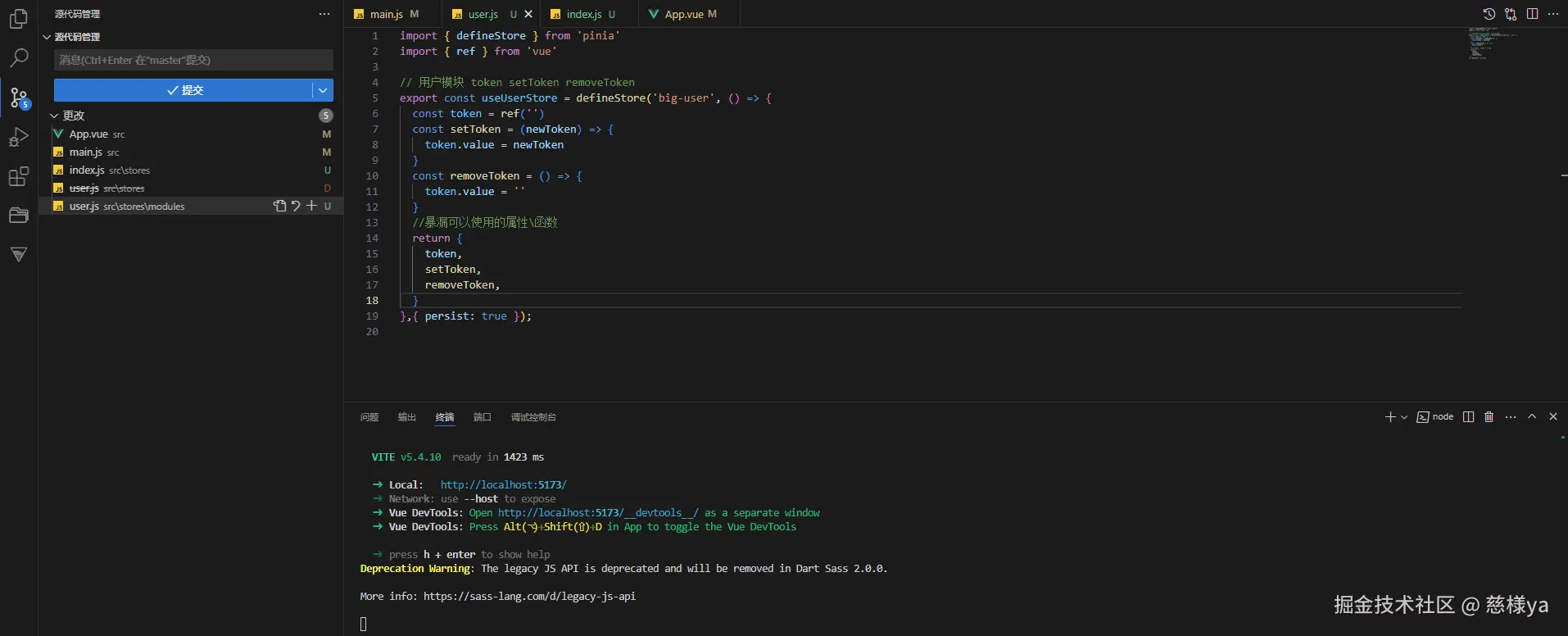Open the localhost devtools link in terminal
This screenshot has height=636, width=1568.
pyautogui.click(x=598, y=512)
